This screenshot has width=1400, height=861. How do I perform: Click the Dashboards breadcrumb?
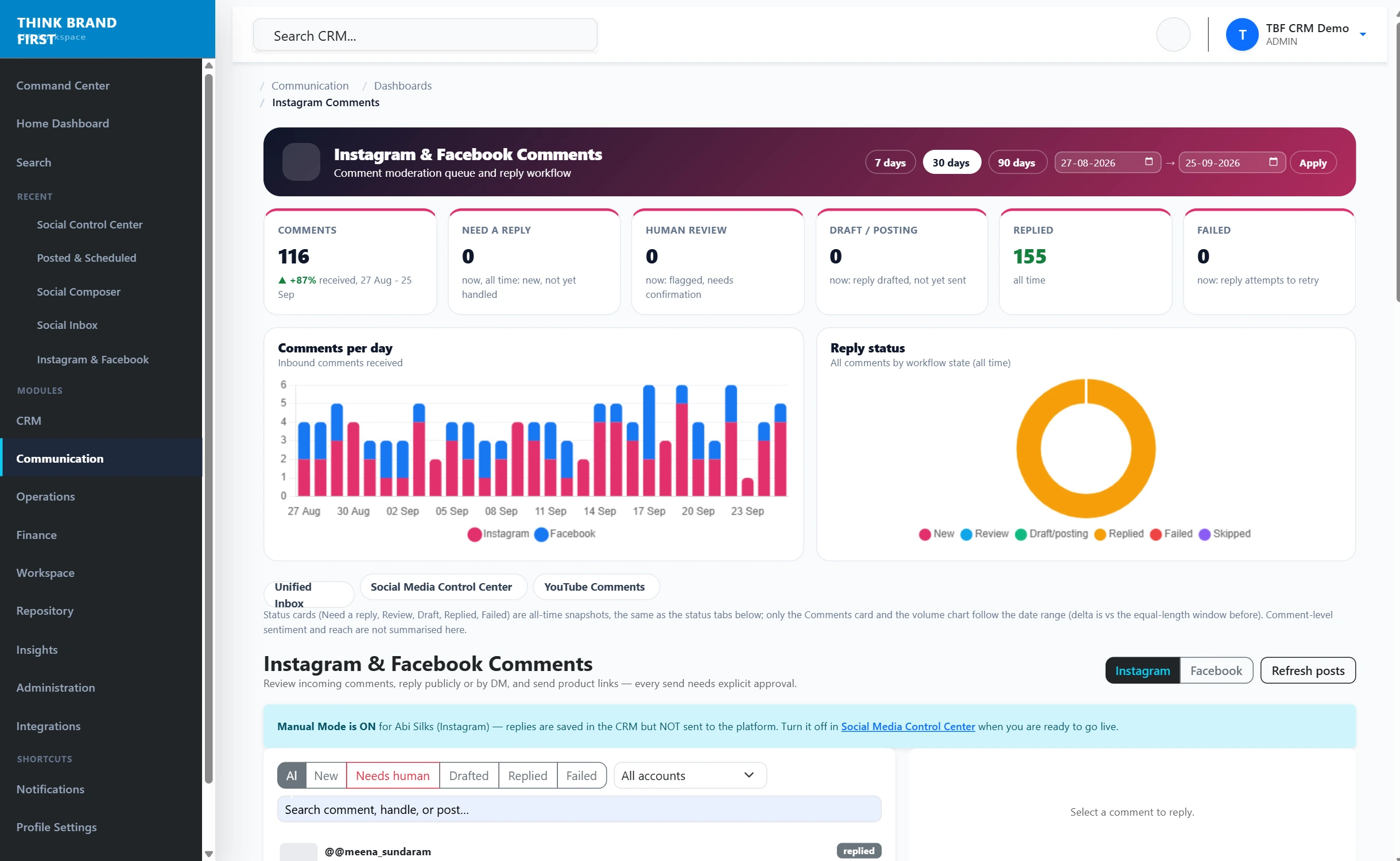point(403,86)
